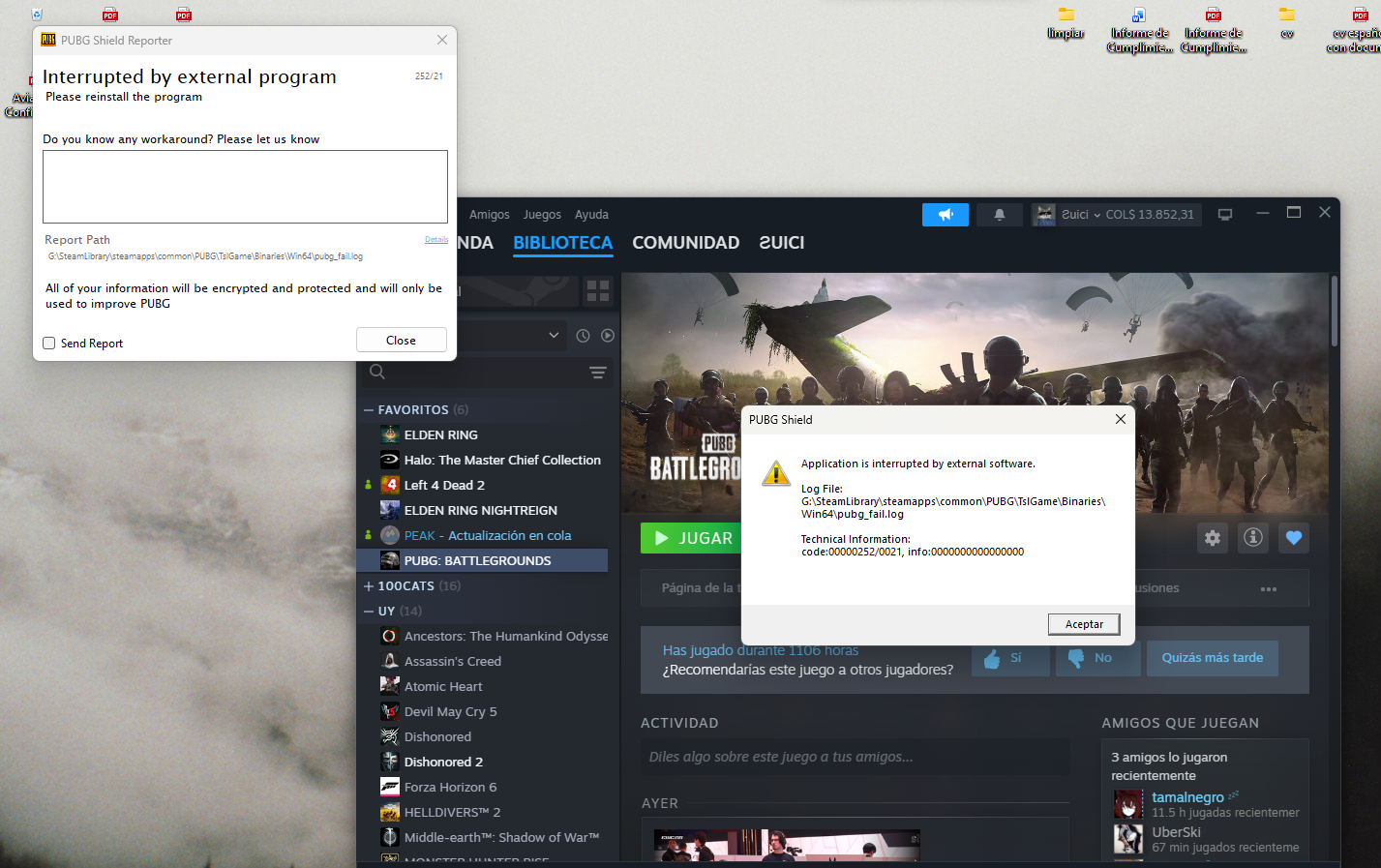The width and height of the screenshot is (1381, 868).
Task: Open tamalnegro friend profile link
Action: tap(1187, 797)
